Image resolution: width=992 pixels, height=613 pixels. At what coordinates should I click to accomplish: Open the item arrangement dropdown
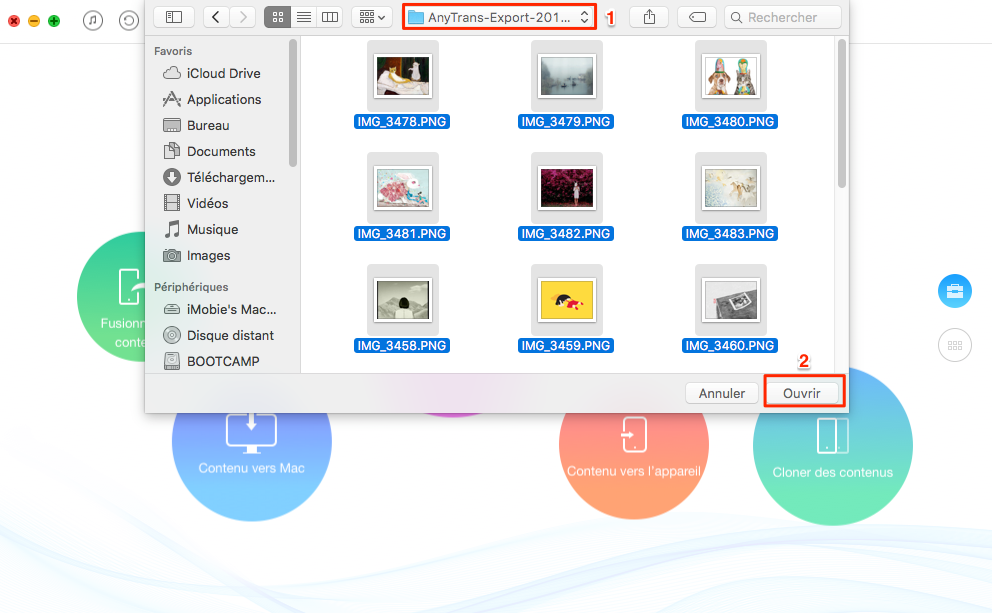coord(371,17)
